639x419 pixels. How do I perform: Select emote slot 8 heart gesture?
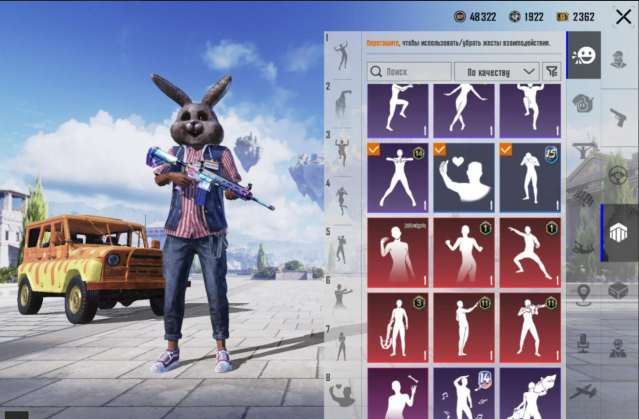(x=342, y=395)
